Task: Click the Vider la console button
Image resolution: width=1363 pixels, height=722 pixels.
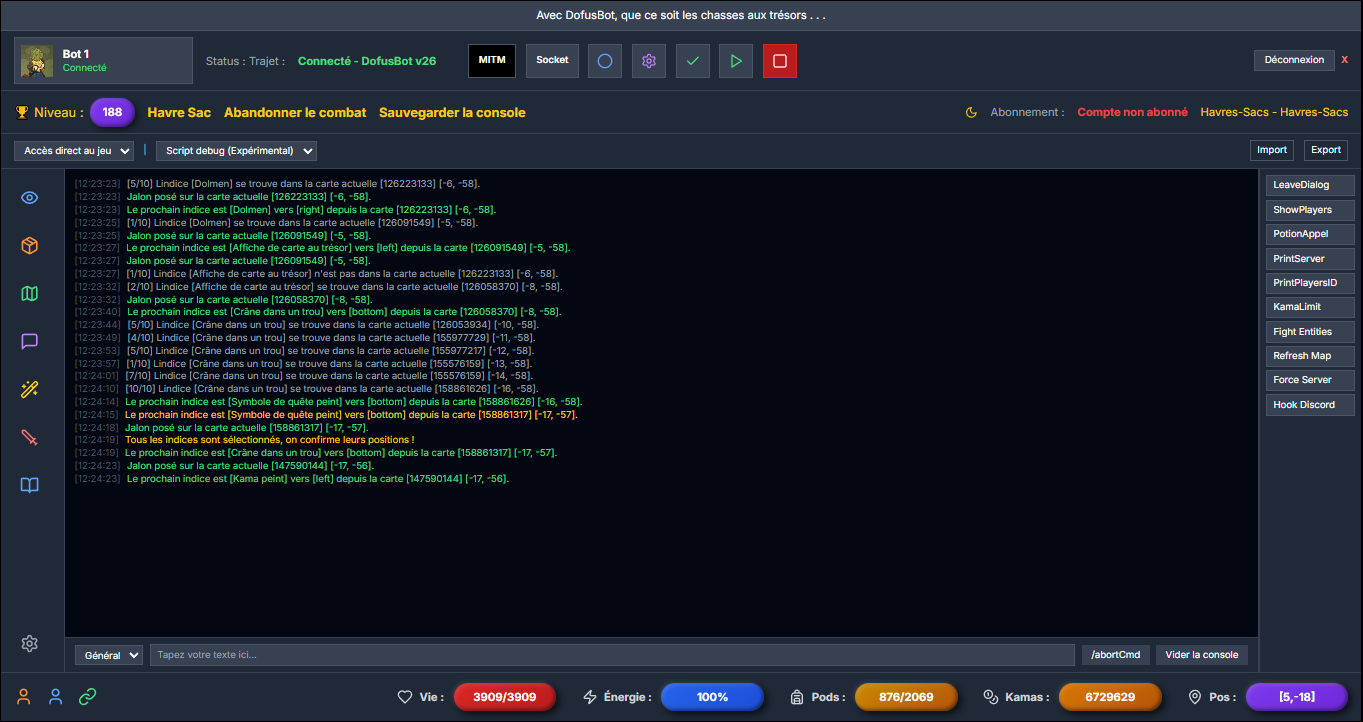Action: click(x=1201, y=654)
